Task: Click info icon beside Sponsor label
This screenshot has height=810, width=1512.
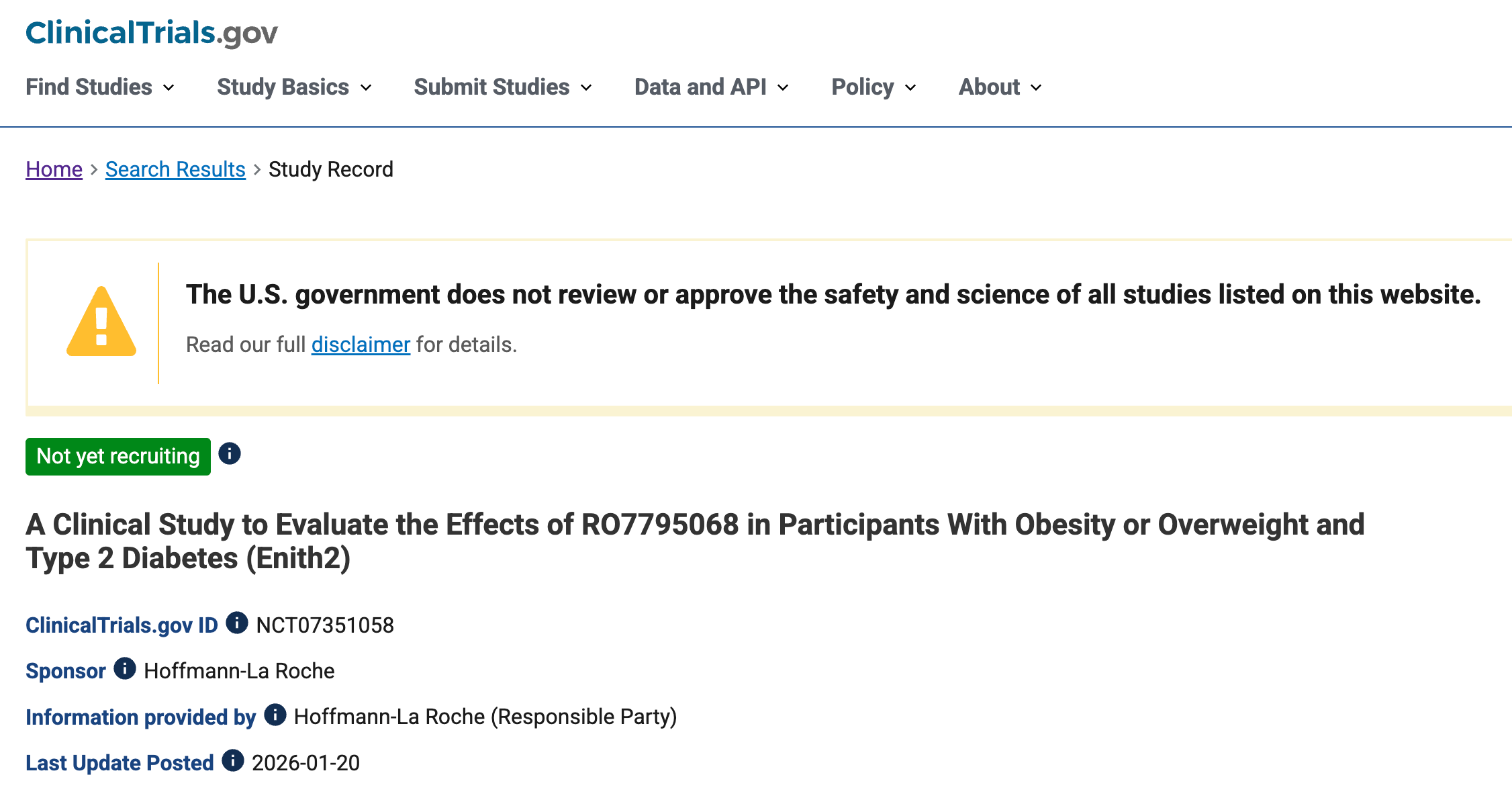Action: (x=125, y=669)
